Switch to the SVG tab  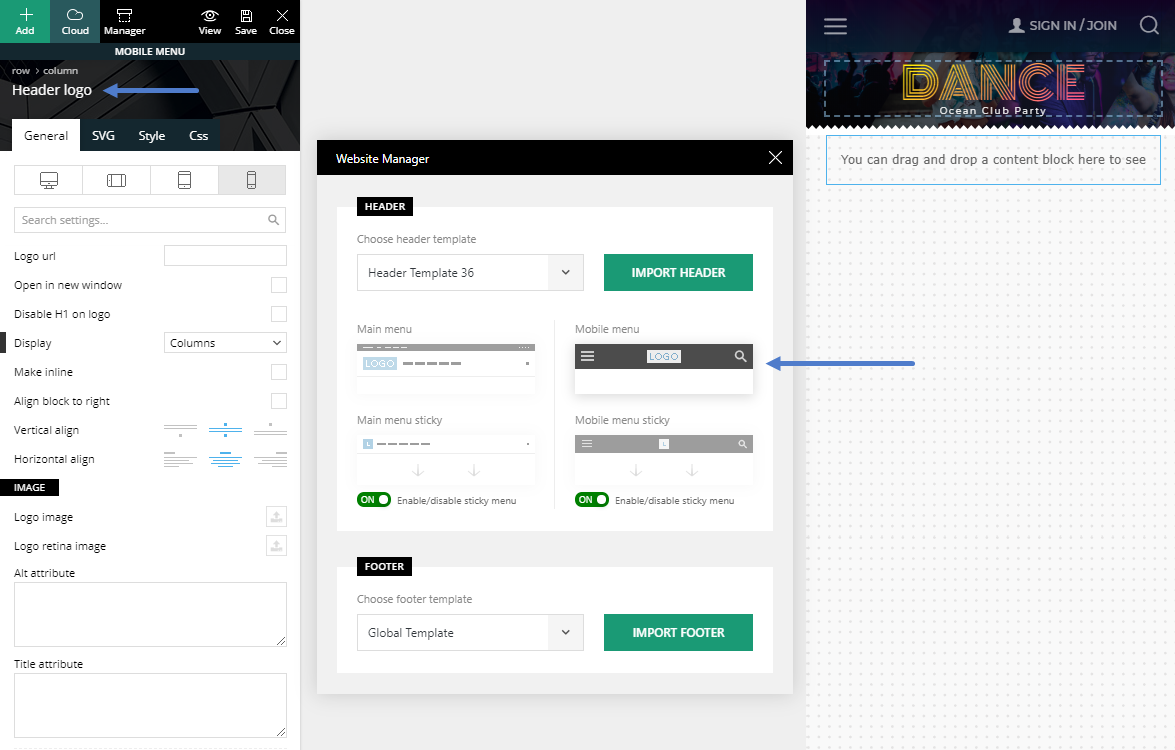click(103, 136)
